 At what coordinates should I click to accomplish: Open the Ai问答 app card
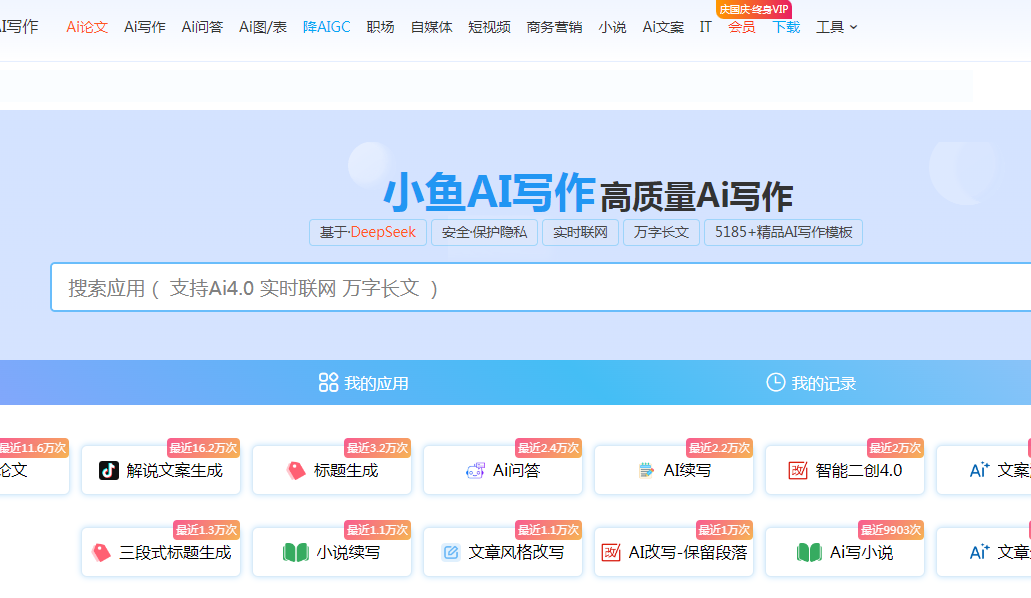tap(503, 470)
